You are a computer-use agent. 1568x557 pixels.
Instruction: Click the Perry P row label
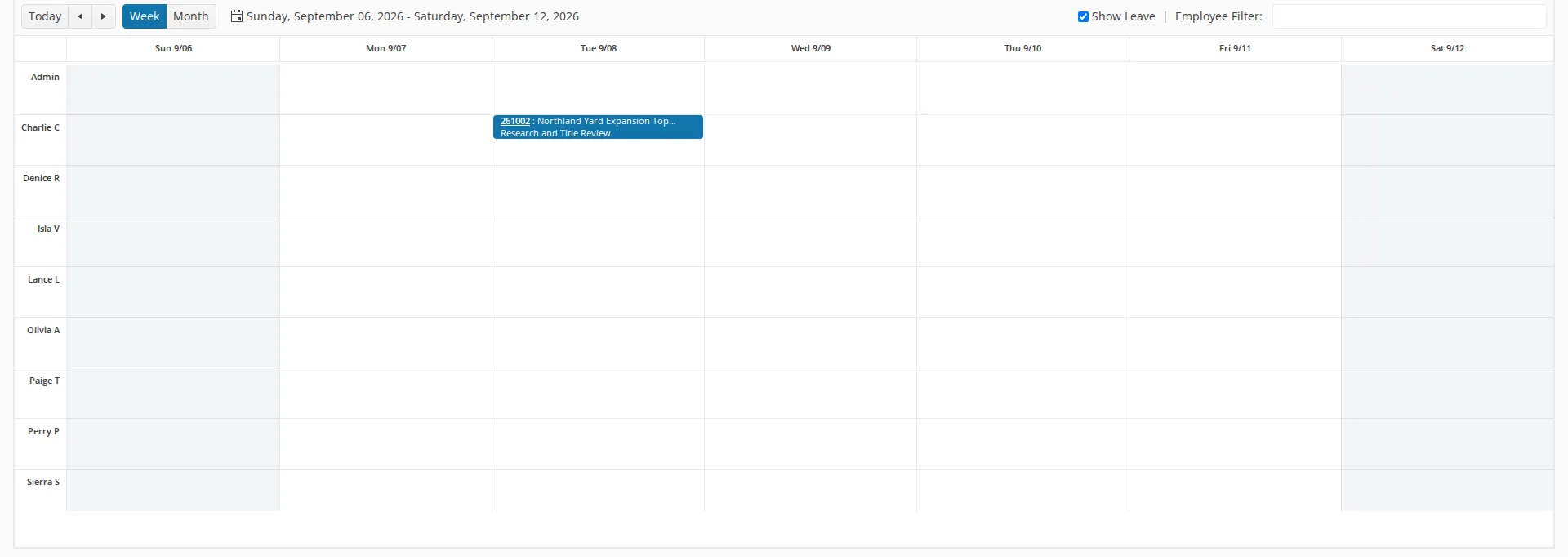(43, 431)
